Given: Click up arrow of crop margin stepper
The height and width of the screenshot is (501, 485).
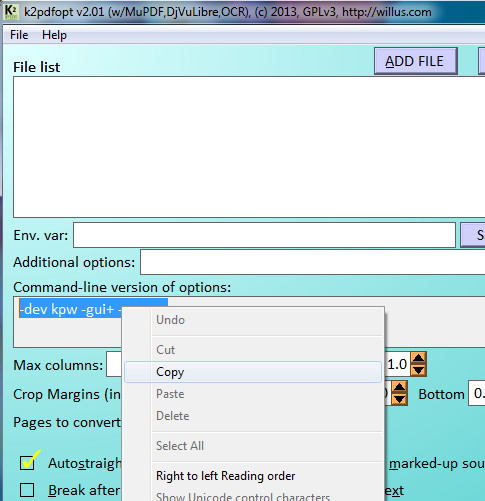Looking at the screenshot, I should tap(399, 387).
